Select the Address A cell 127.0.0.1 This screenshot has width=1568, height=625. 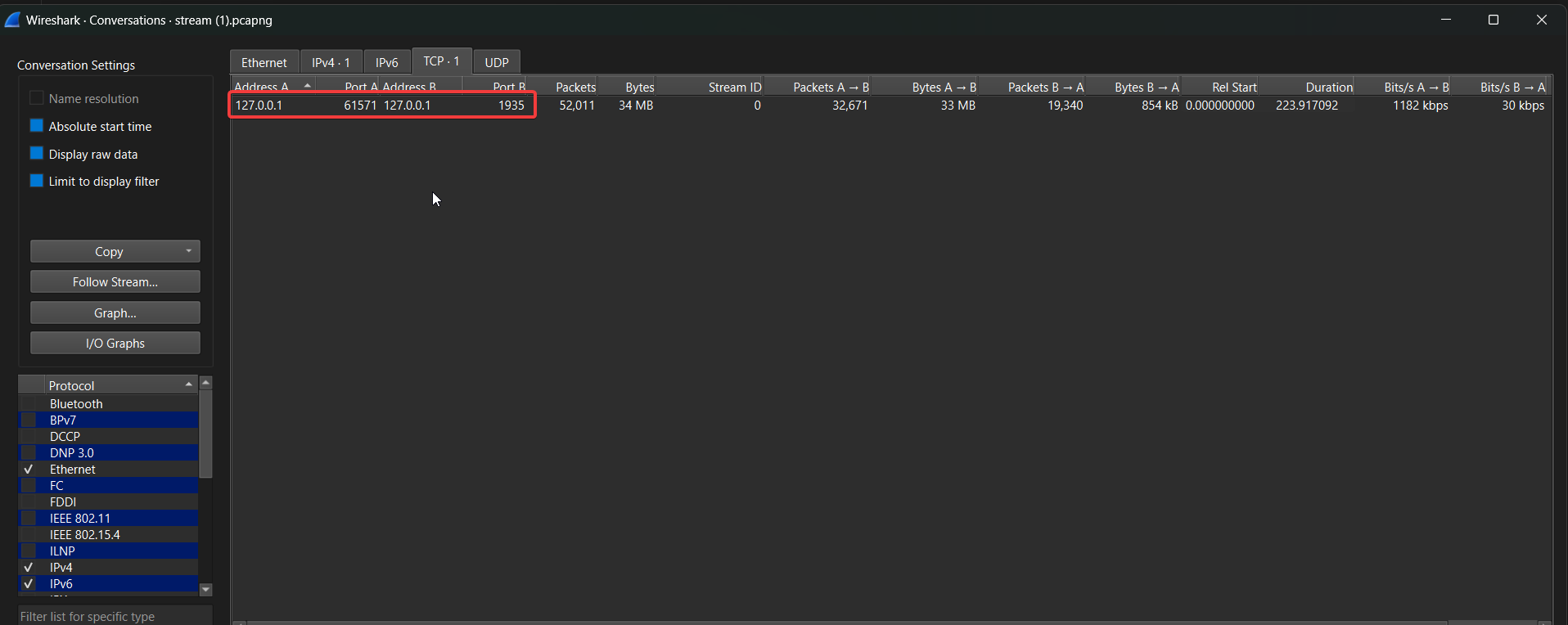point(259,105)
